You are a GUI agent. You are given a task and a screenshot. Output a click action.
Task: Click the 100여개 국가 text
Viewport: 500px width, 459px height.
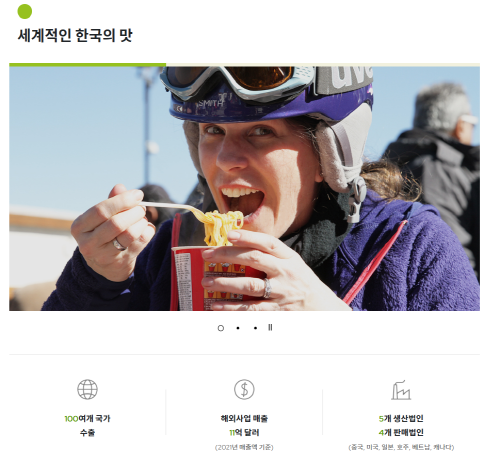(x=87, y=418)
